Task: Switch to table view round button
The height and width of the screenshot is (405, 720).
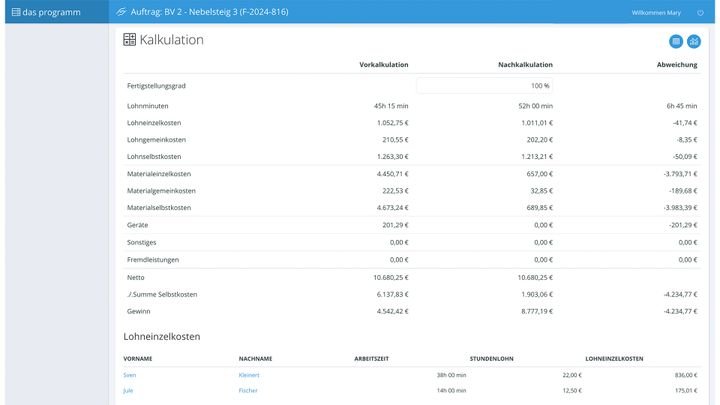Action: point(676,41)
